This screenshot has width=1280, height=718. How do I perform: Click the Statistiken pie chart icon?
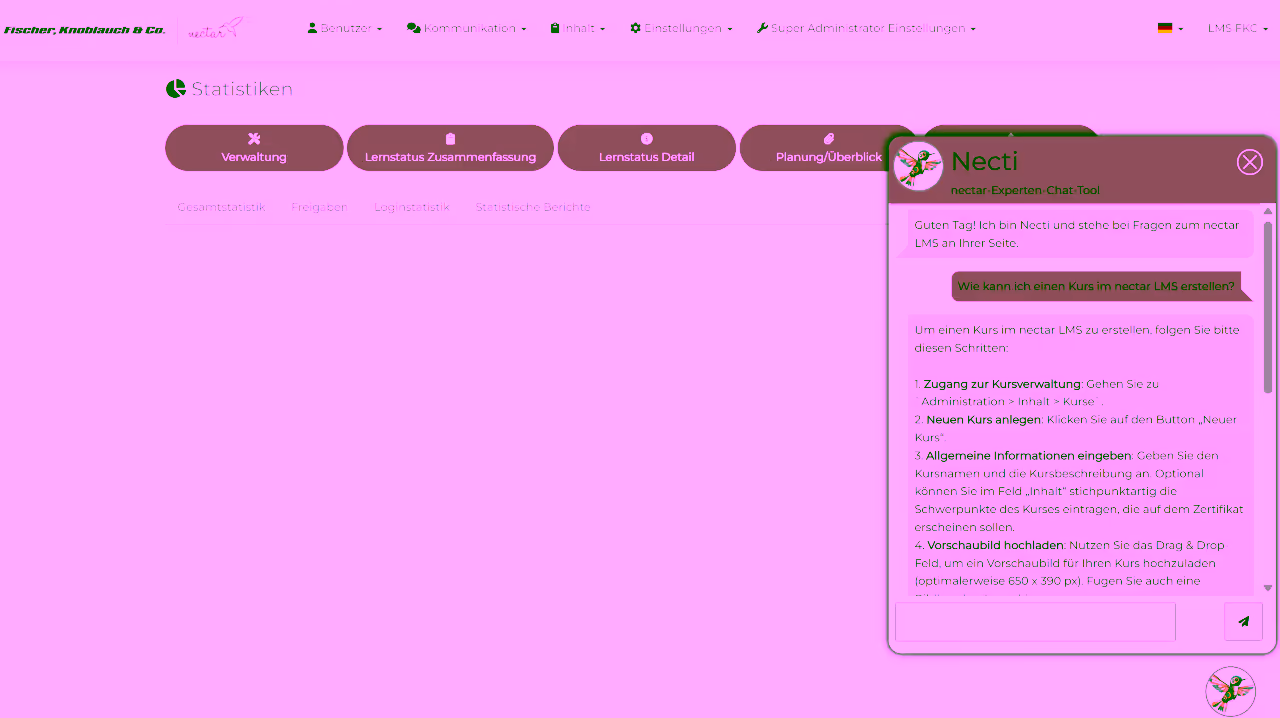(x=176, y=89)
